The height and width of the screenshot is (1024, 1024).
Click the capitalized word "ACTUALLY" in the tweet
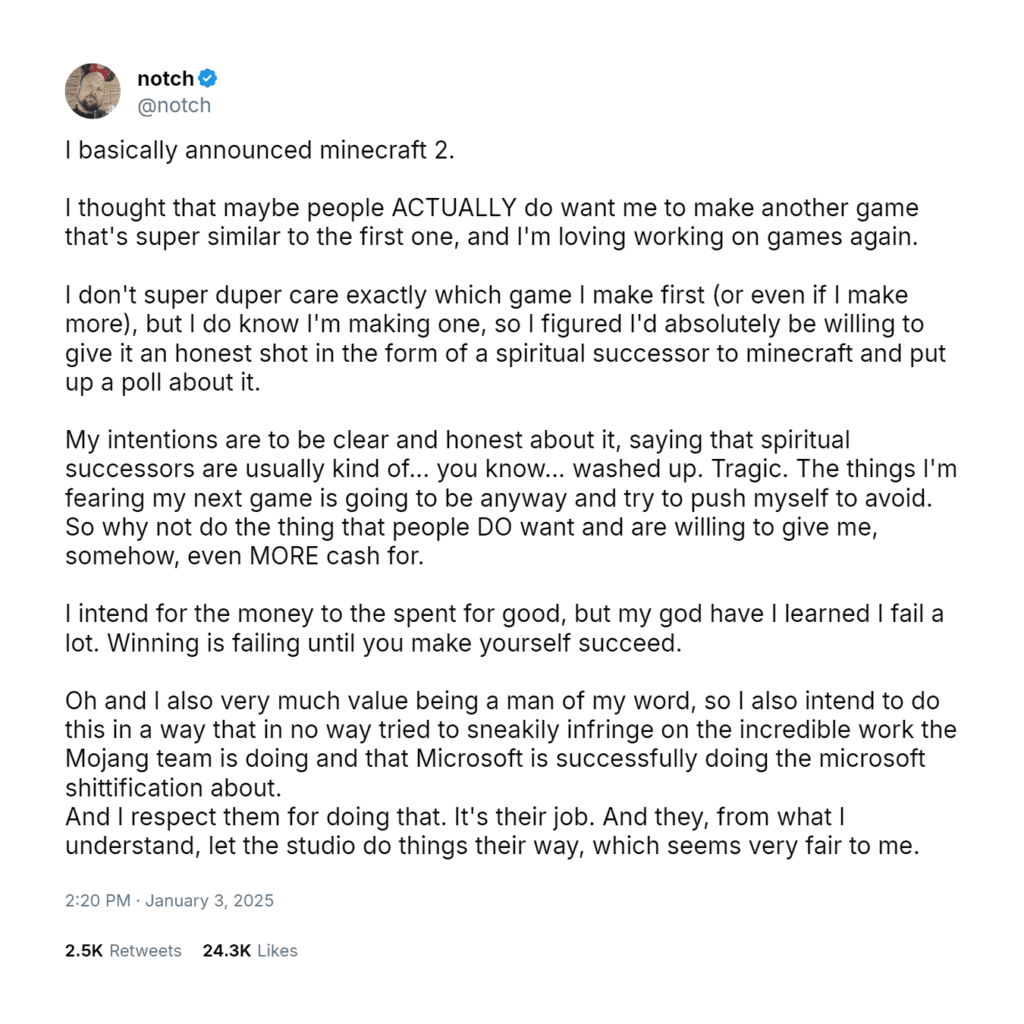coord(455,209)
